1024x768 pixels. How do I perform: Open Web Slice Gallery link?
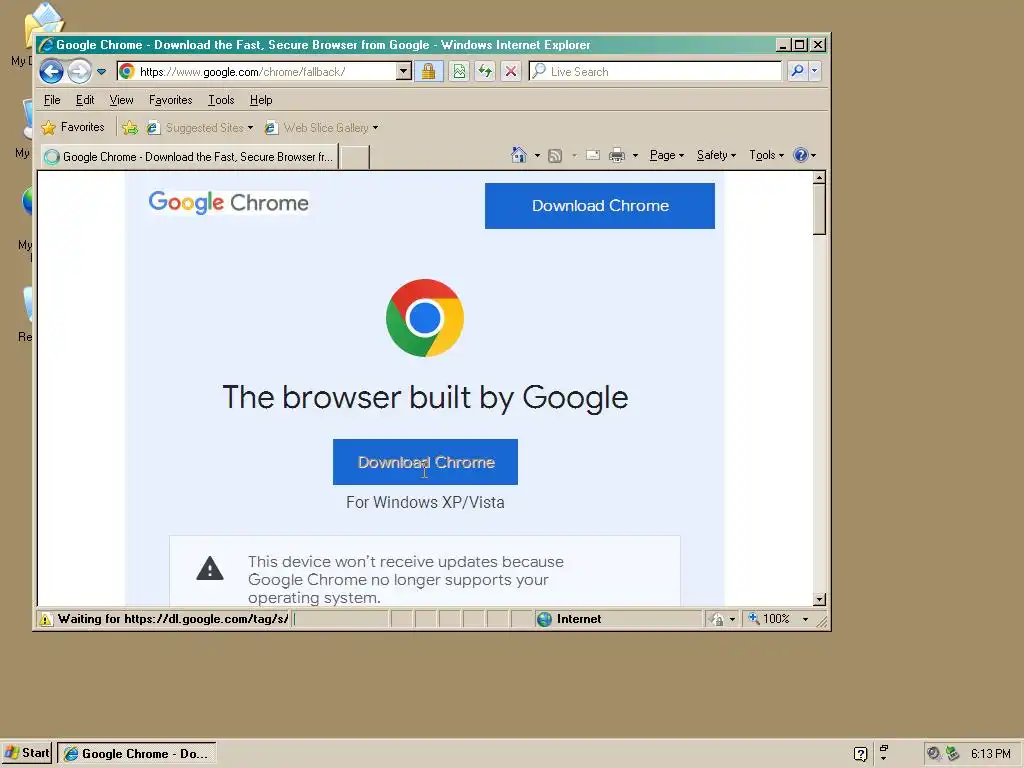pyautogui.click(x=321, y=127)
